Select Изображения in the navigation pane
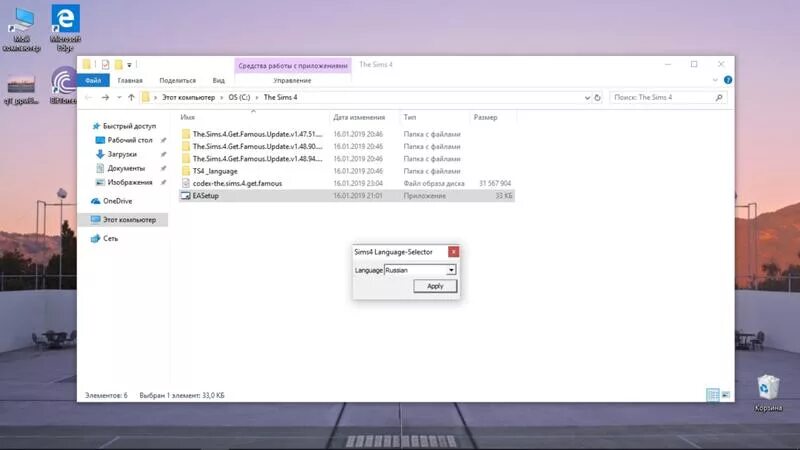 (130, 182)
